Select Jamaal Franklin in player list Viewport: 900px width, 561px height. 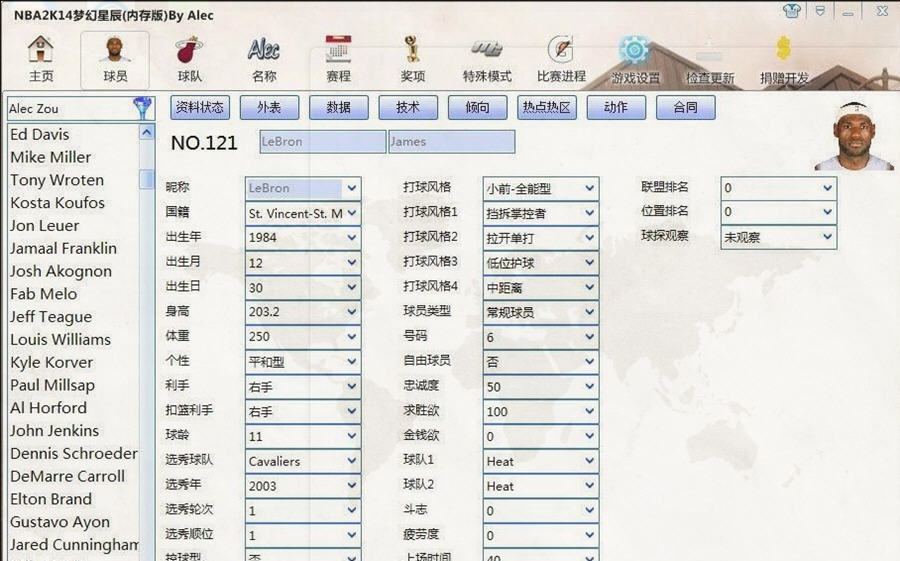(63, 249)
